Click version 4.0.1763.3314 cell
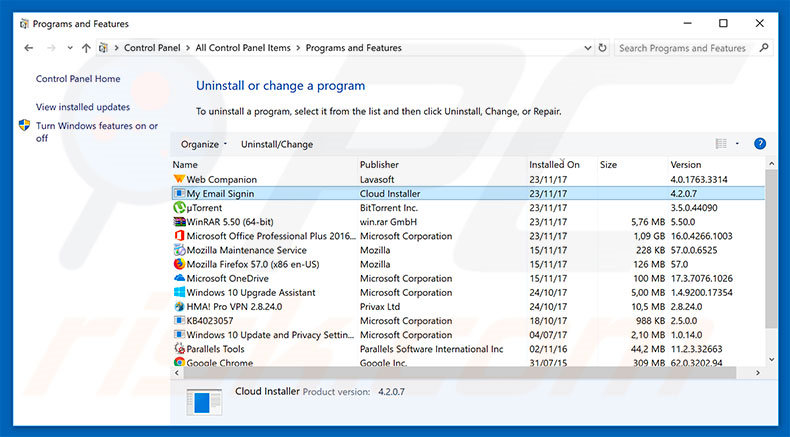 (699, 179)
